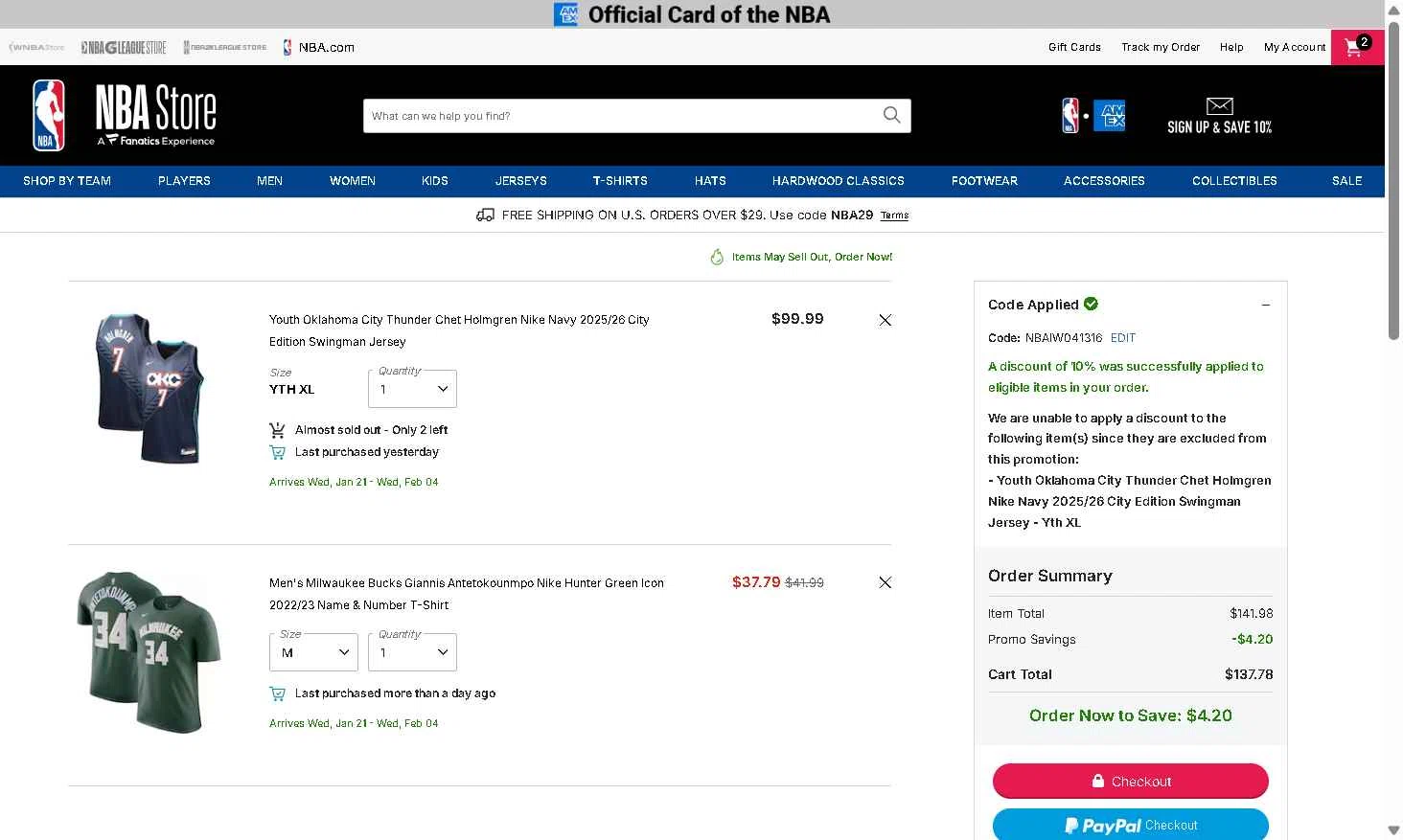Open the NBA 2K League Store logo
Image resolution: width=1403 pixels, height=840 pixels.
tap(225, 47)
